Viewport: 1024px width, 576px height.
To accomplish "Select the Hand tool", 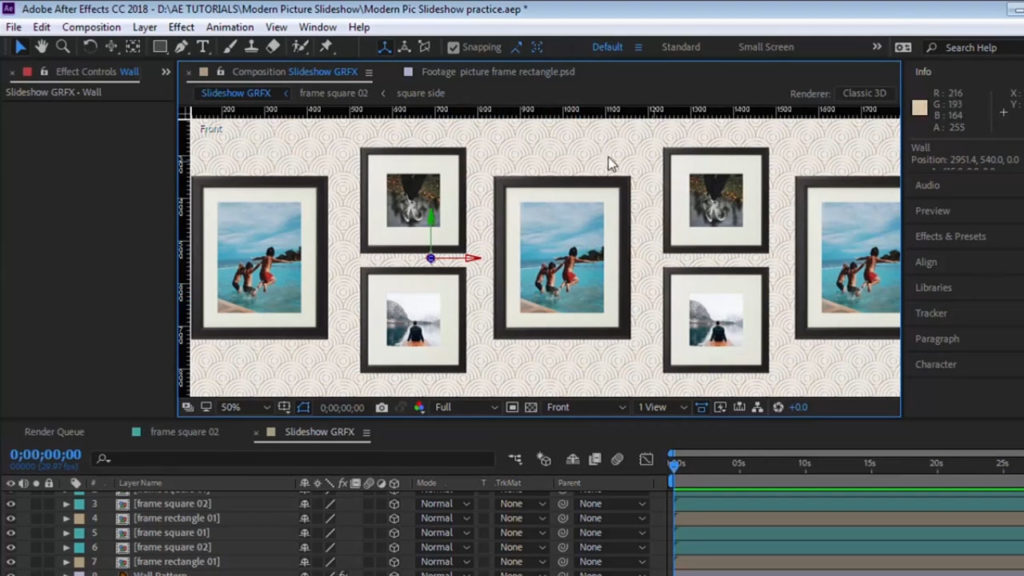I will point(42,47).
